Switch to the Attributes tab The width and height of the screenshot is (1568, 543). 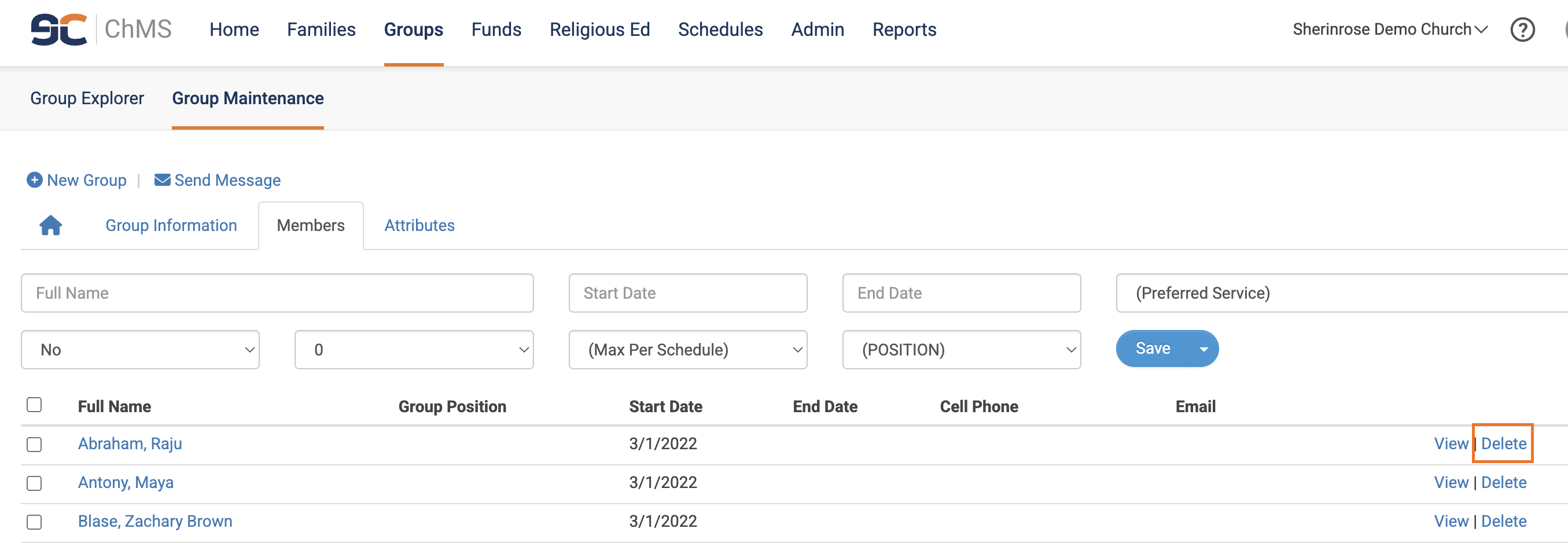point(419,225)
